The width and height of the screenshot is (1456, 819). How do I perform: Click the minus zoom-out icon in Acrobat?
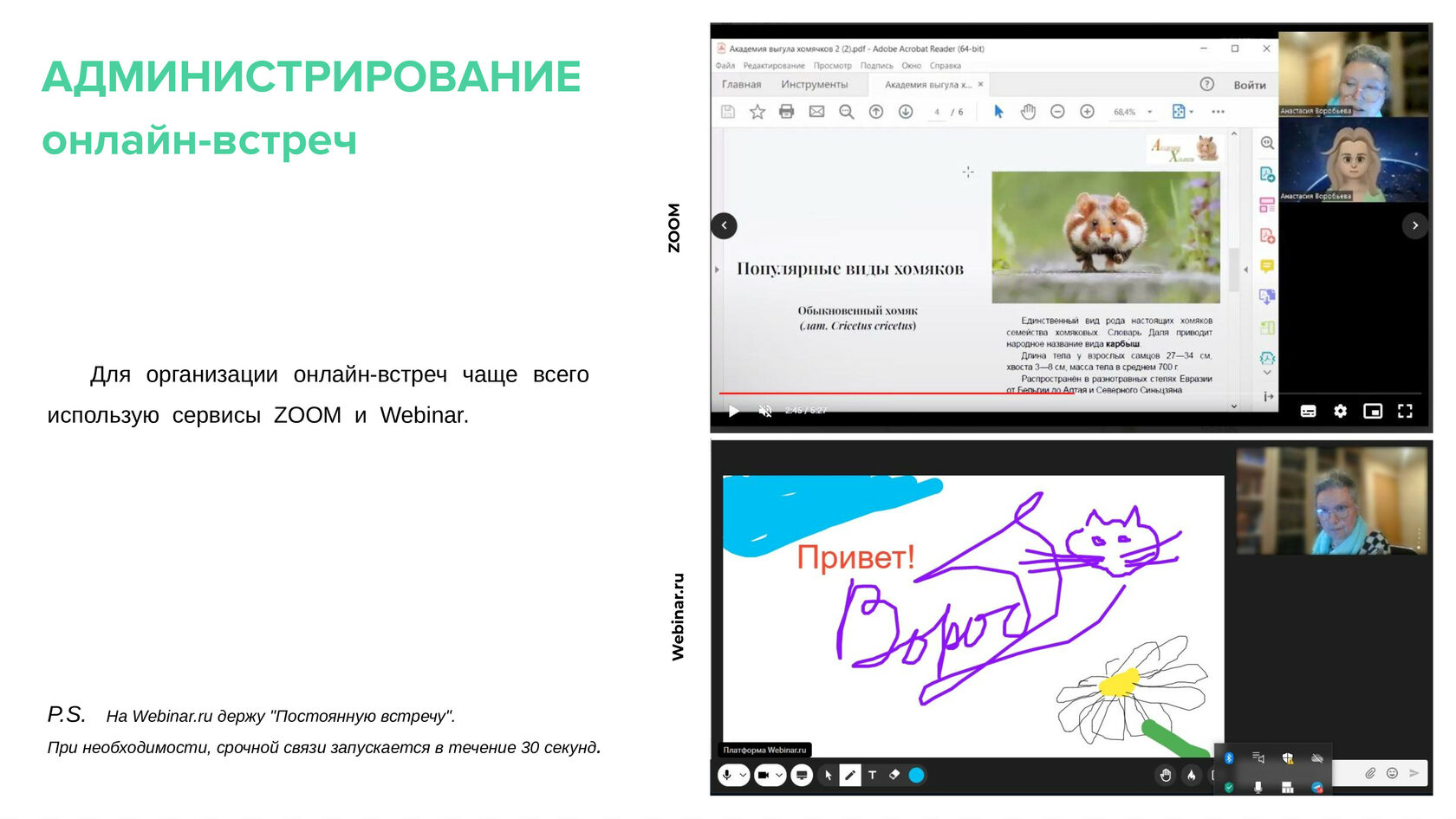(x=1057, y=112)
